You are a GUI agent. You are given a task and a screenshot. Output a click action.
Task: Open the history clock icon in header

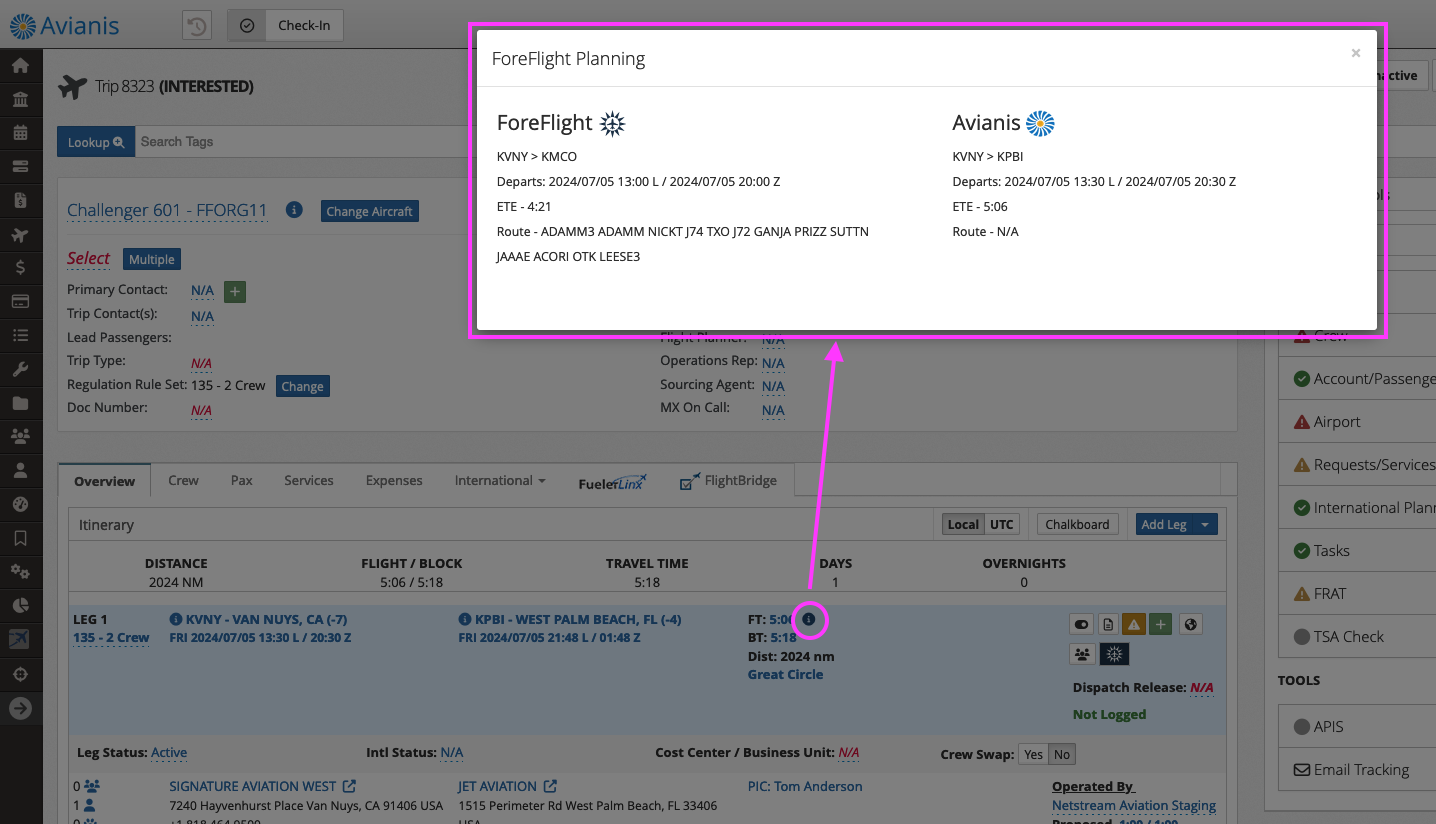[197, 26]
